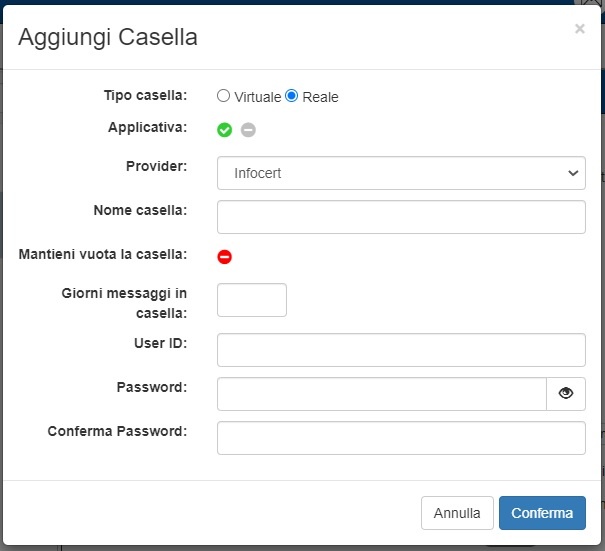This screenshot has width=605, height=551.
Task: Focus the Giorni messaggi in casella field
Action: (x=252, y=300)
